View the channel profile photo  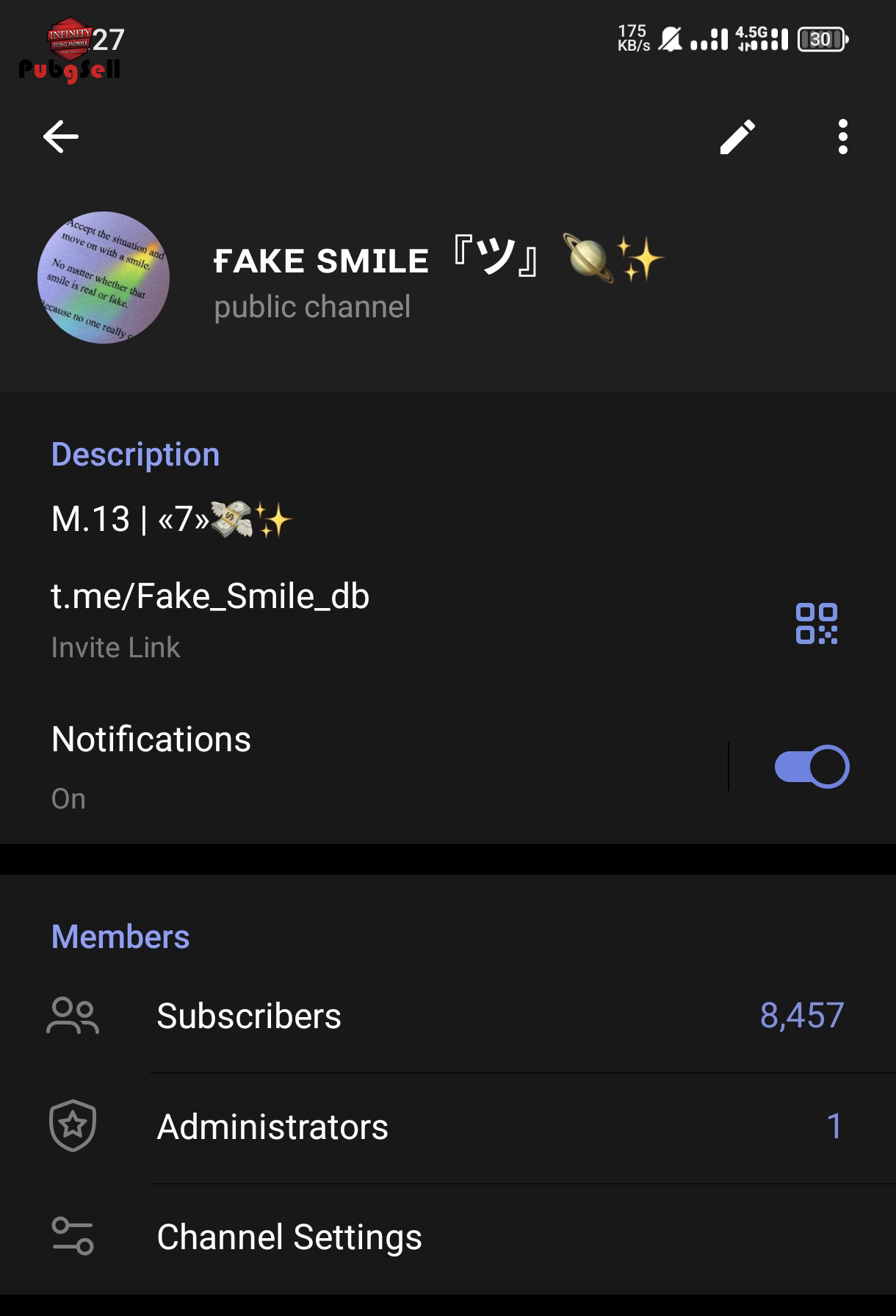click(104, 278)
